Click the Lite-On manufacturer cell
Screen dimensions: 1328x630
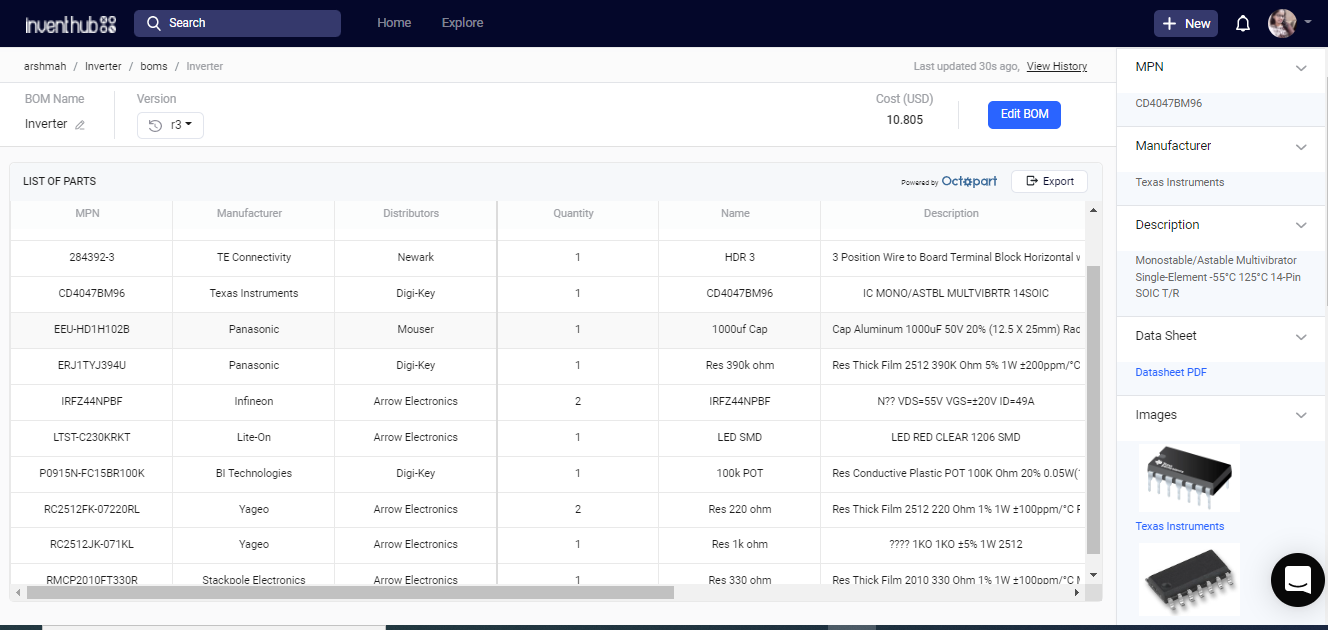click(x=254, y=438)
